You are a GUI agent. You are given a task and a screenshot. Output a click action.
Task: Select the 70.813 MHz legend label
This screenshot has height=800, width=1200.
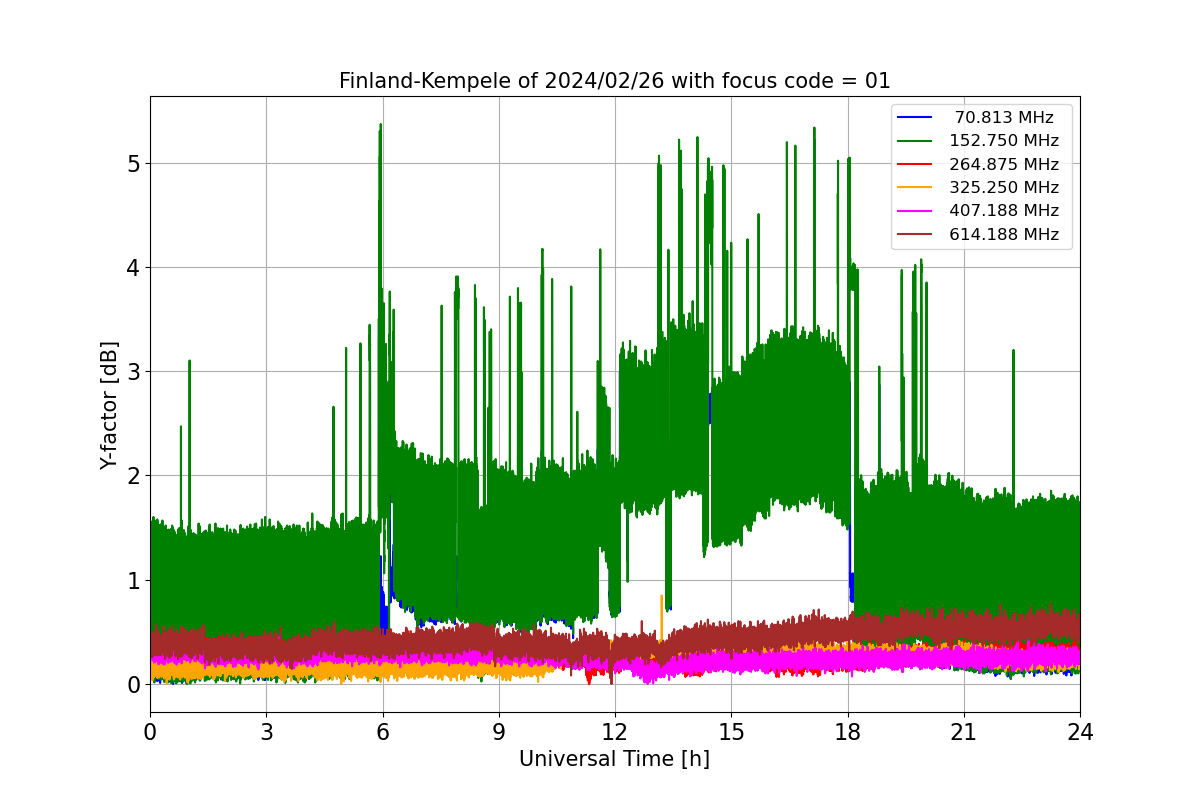pos(1004,118)
